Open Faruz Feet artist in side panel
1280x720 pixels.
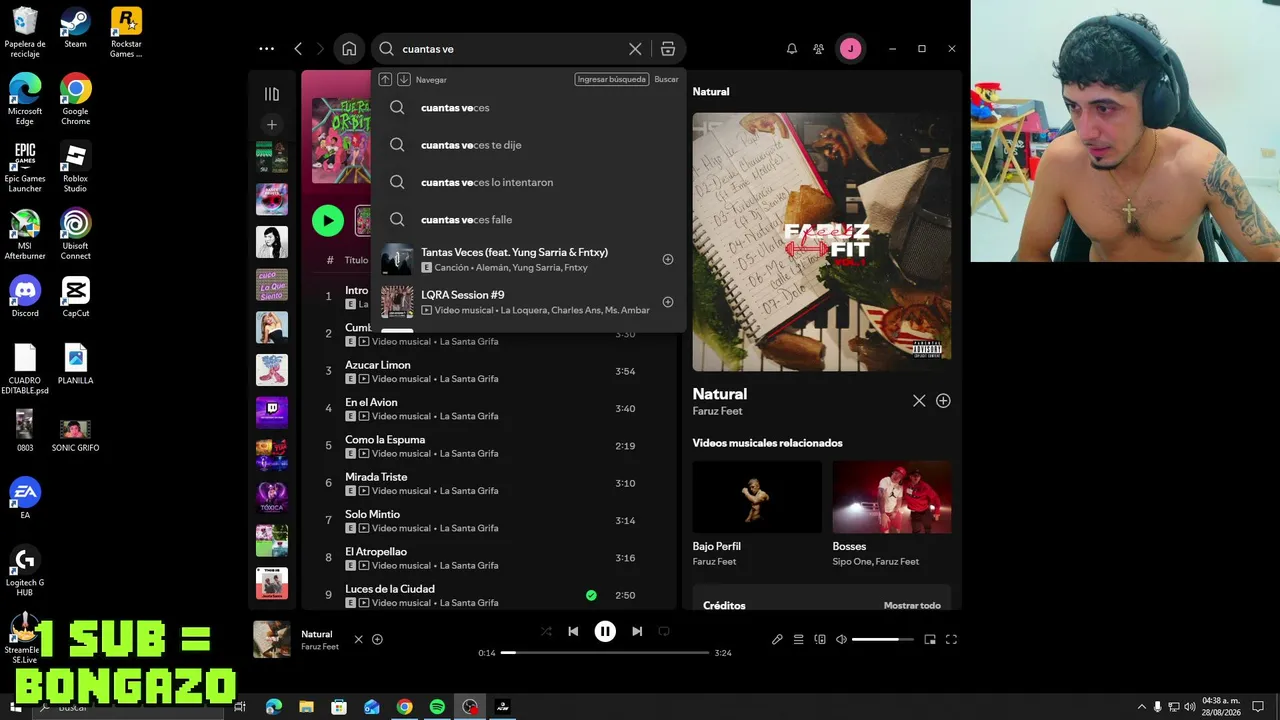pos(717,411)
